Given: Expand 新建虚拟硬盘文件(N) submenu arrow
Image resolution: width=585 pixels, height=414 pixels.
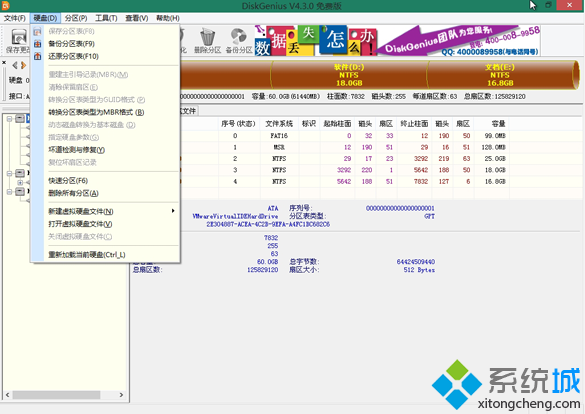Looking at the screenshot, I should click(173, 211).
